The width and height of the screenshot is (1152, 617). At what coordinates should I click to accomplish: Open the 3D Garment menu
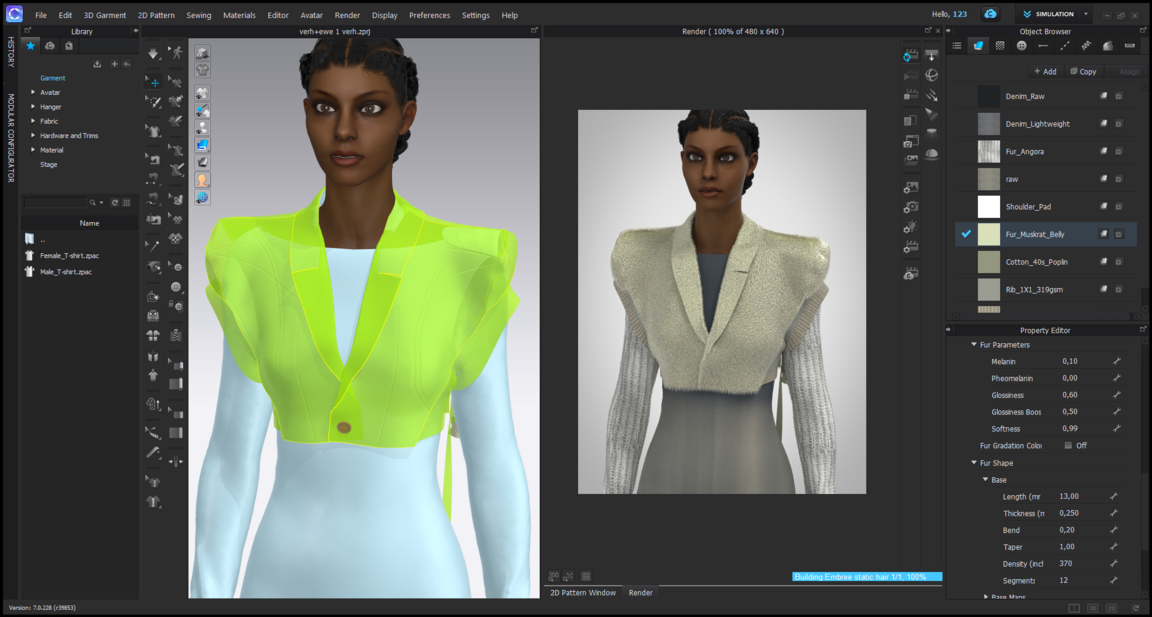tap(104, 15)
